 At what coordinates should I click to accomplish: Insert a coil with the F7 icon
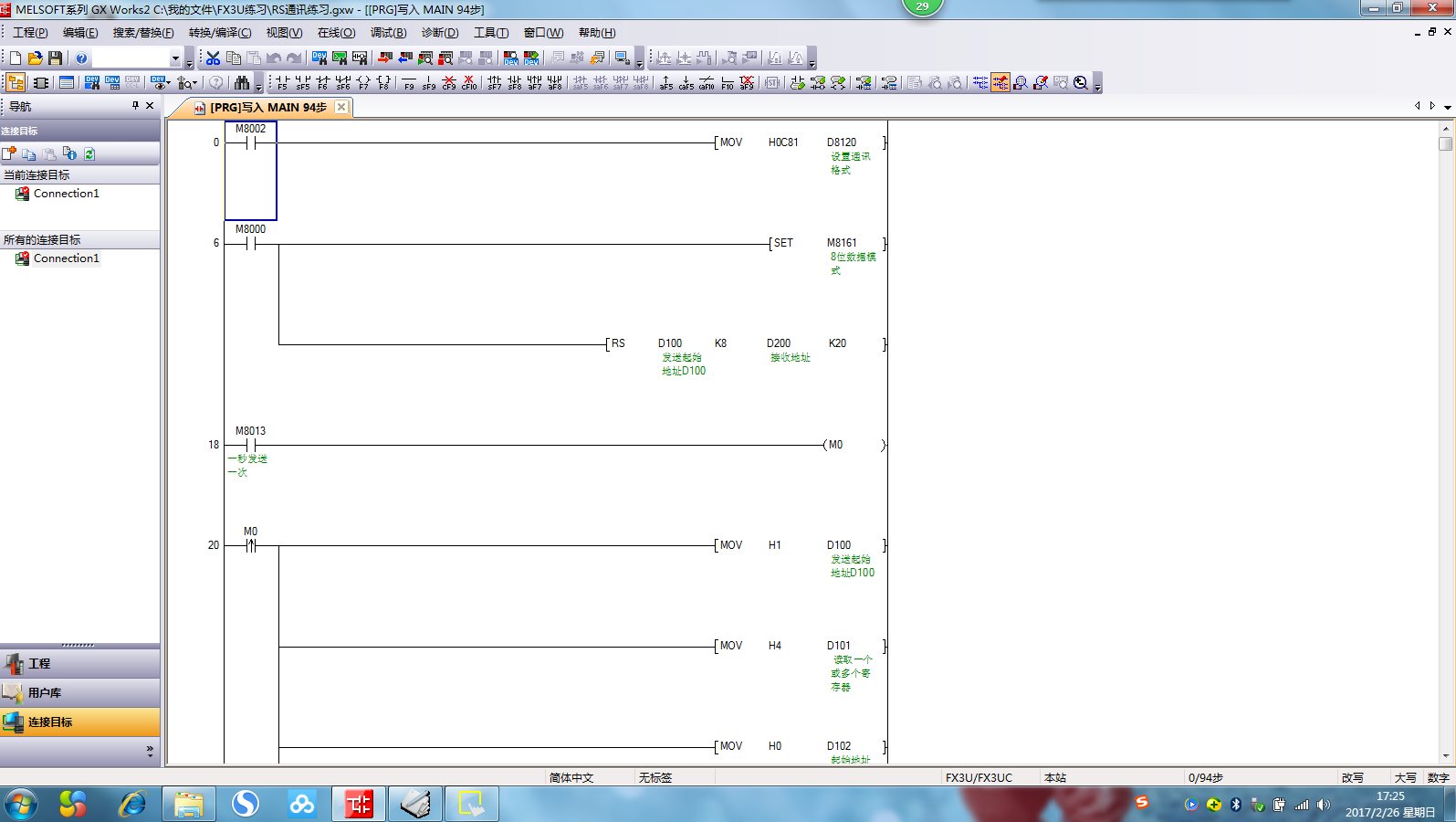[363, 83]
